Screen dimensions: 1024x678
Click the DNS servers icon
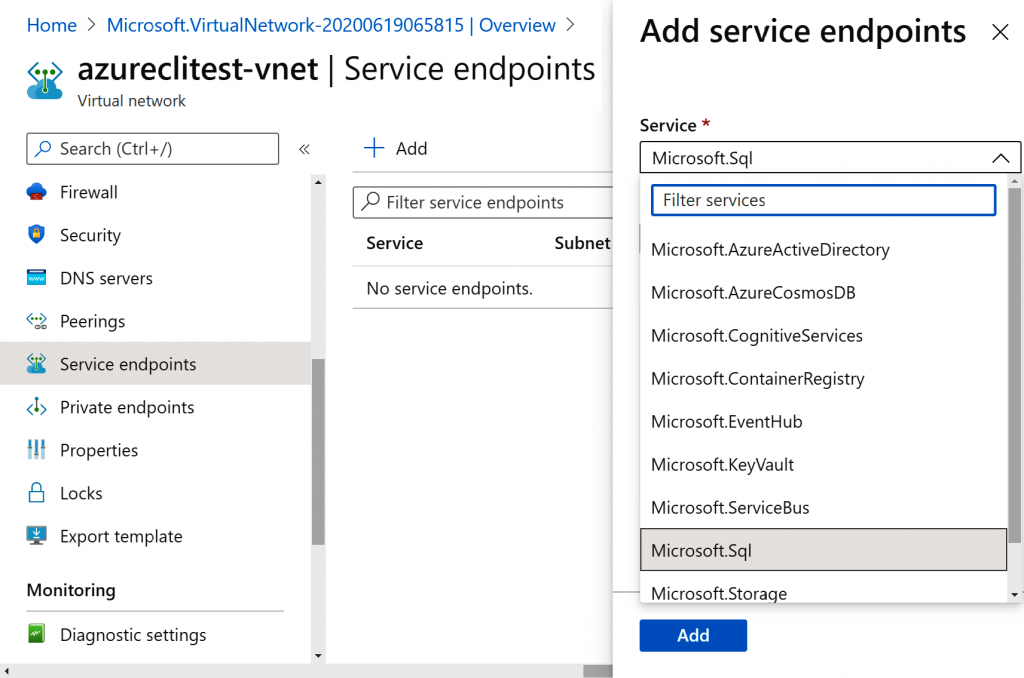[37, 278]
